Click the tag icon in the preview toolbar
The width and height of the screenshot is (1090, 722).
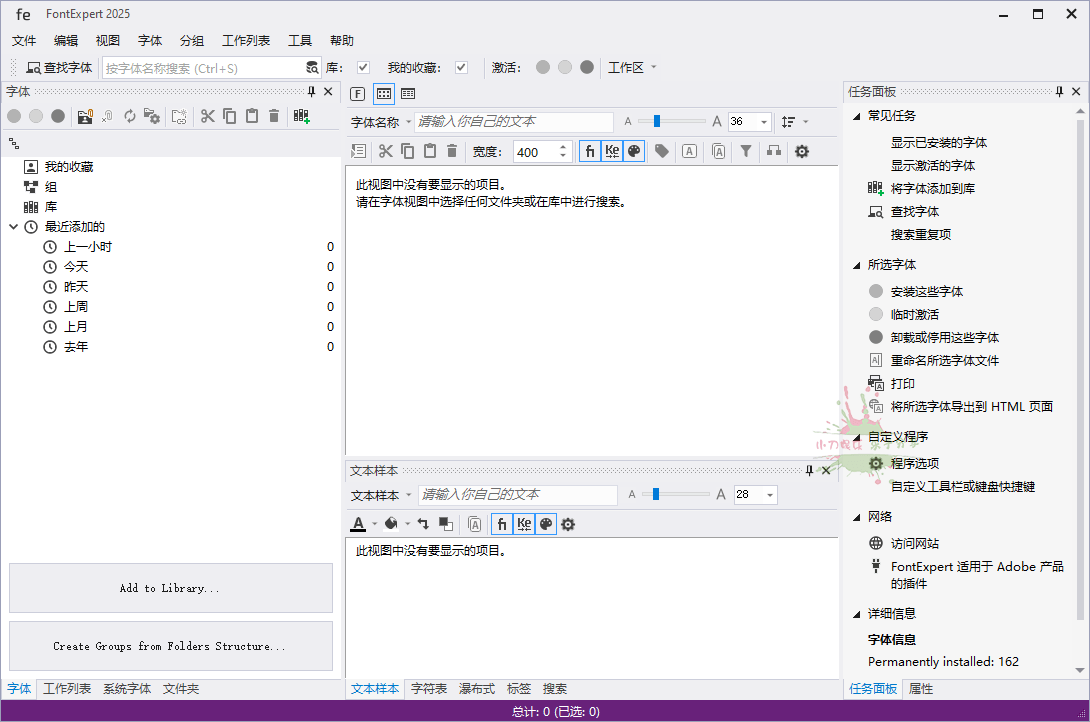tap(661, 151)
